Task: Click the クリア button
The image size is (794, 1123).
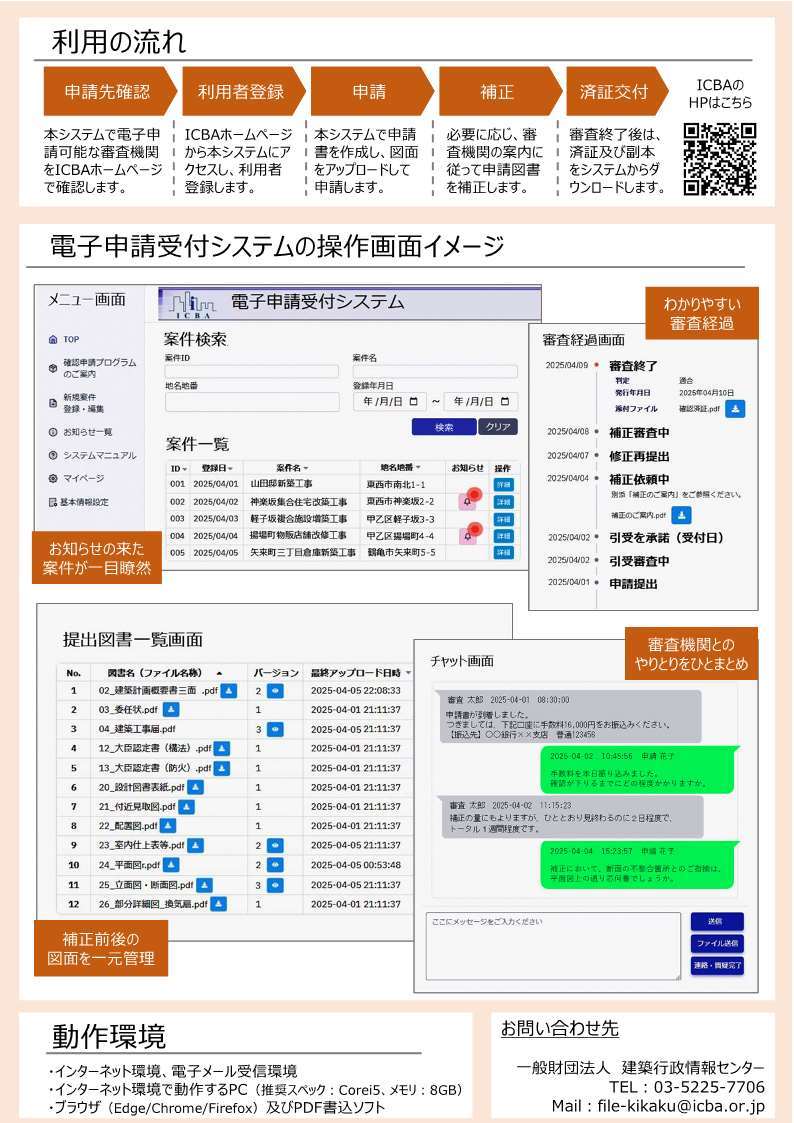Action: pos(498,427)
